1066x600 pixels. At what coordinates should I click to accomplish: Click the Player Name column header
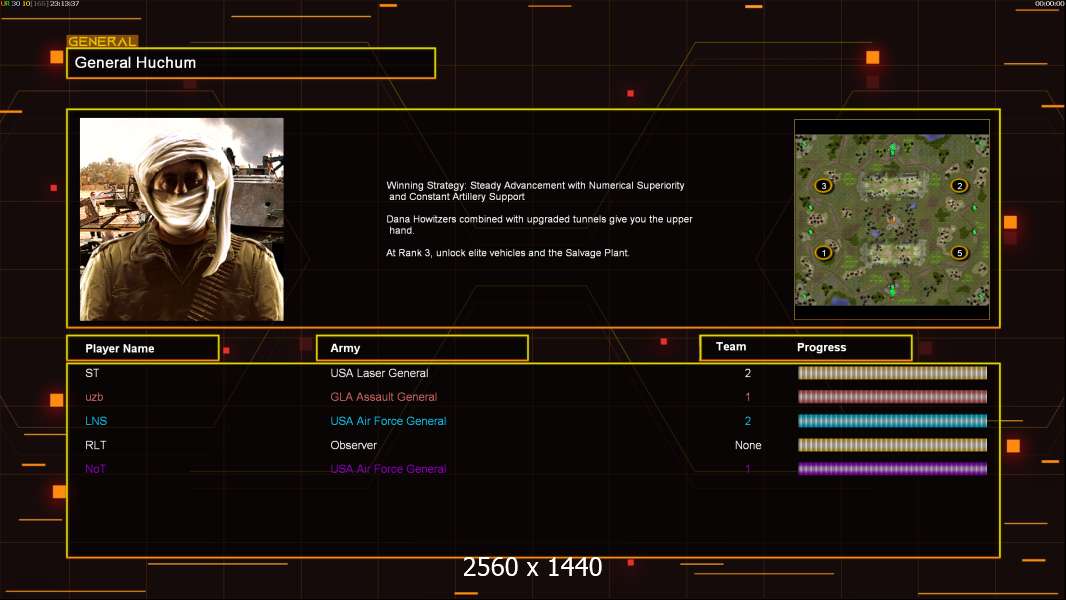coord(143,348)
